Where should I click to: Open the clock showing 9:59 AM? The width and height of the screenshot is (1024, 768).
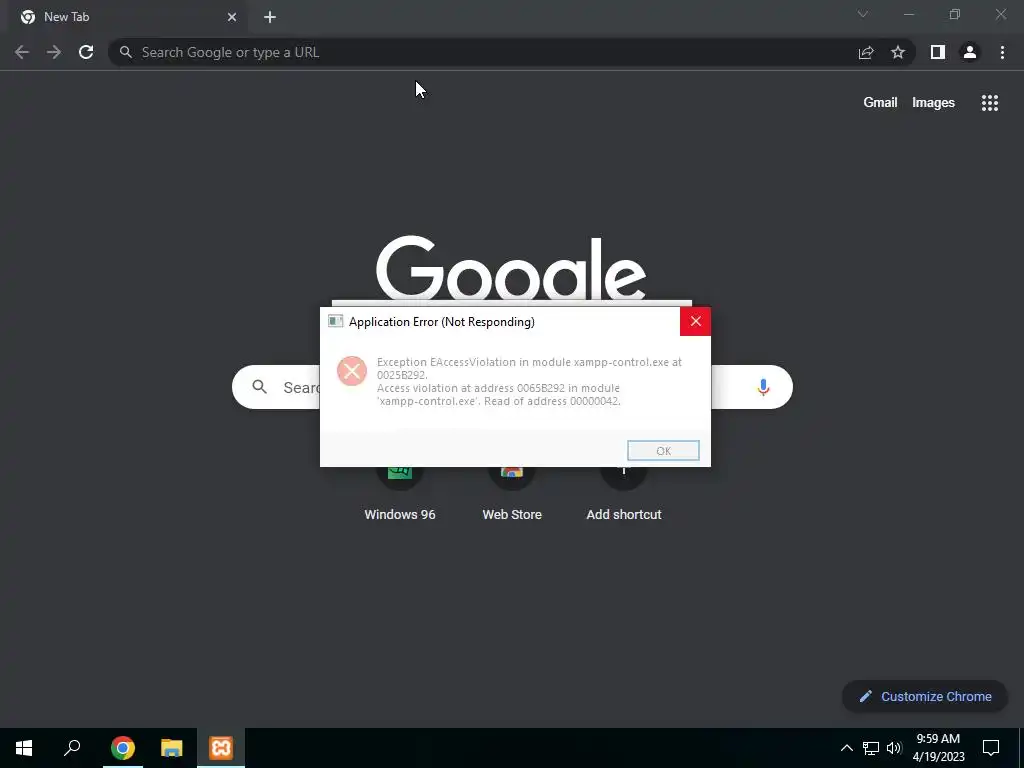[938, 748]
